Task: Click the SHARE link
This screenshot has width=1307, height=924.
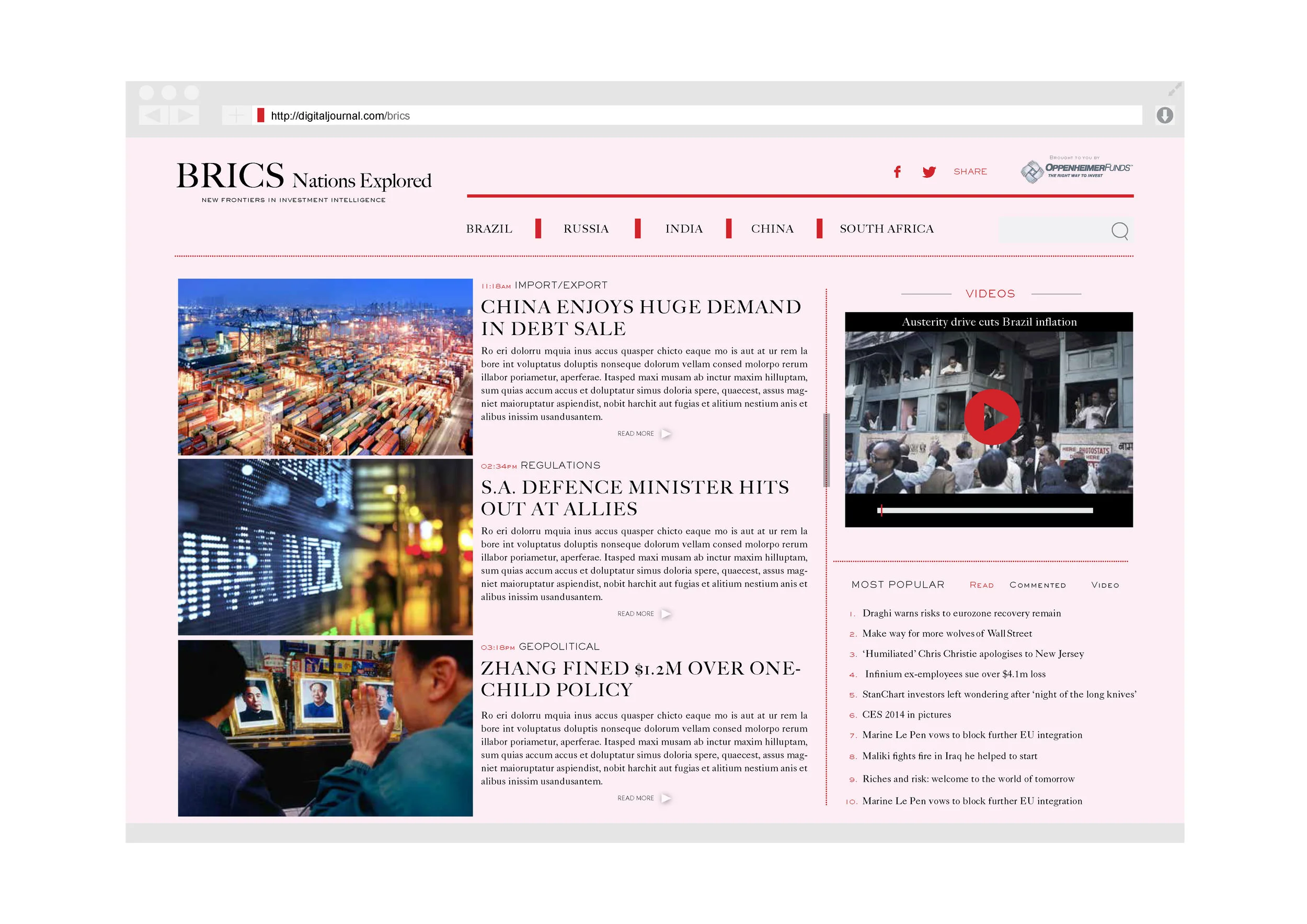Action: [x=970, y=172]
